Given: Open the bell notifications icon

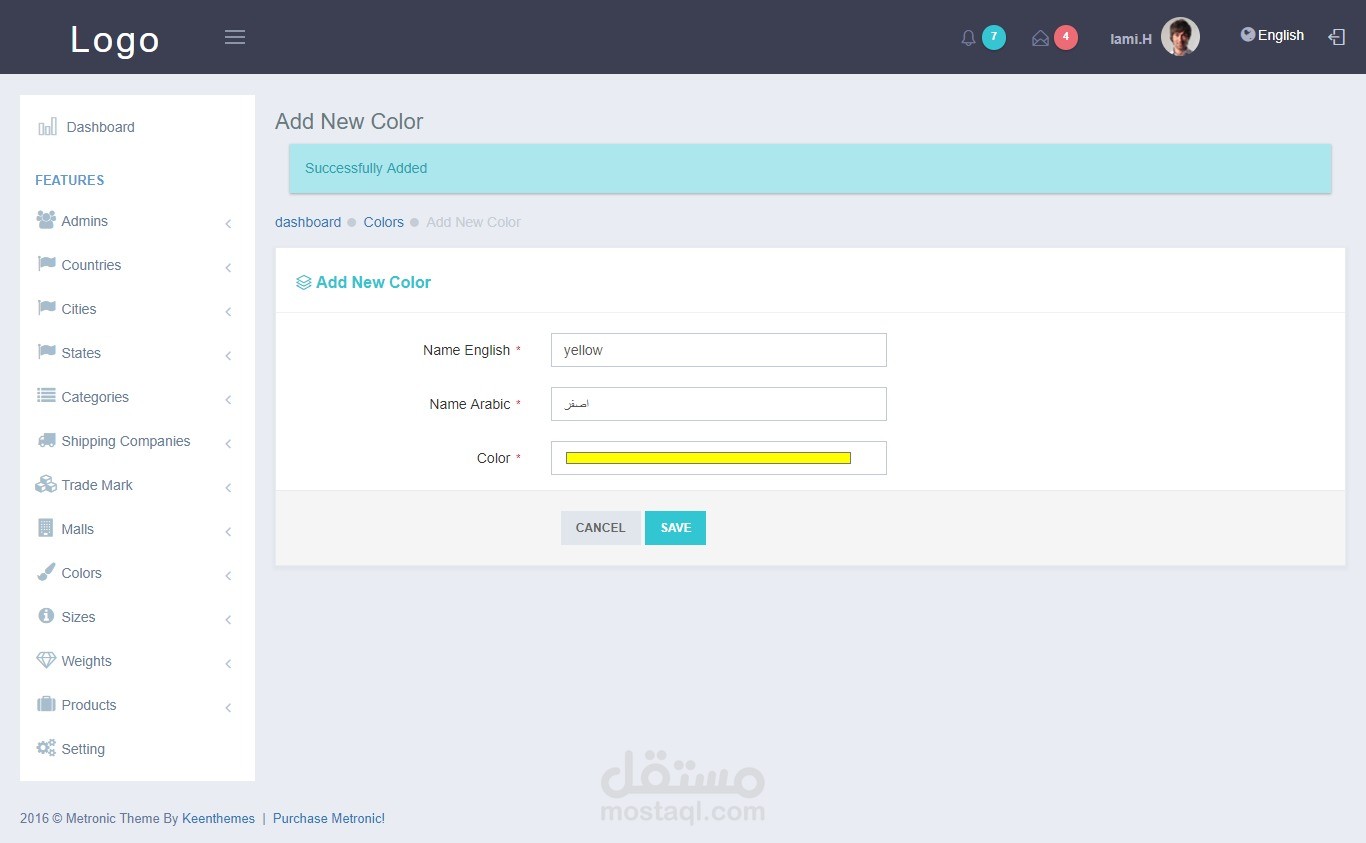Looking at the screenshot, I should tap(968, 38).
